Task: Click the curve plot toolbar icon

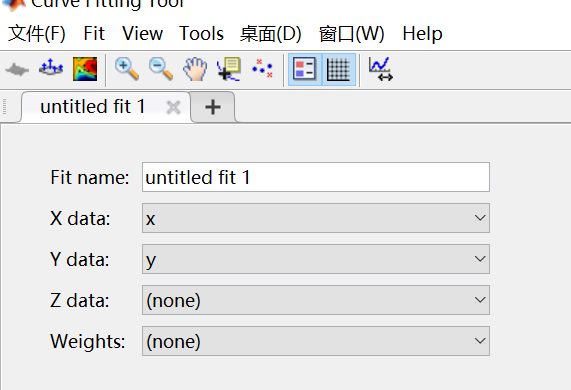Action: [x=17, y=69]
